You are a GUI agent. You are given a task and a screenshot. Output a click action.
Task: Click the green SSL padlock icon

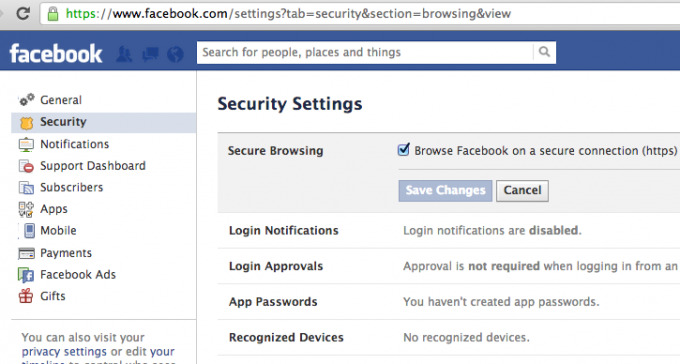click(53, 14)
